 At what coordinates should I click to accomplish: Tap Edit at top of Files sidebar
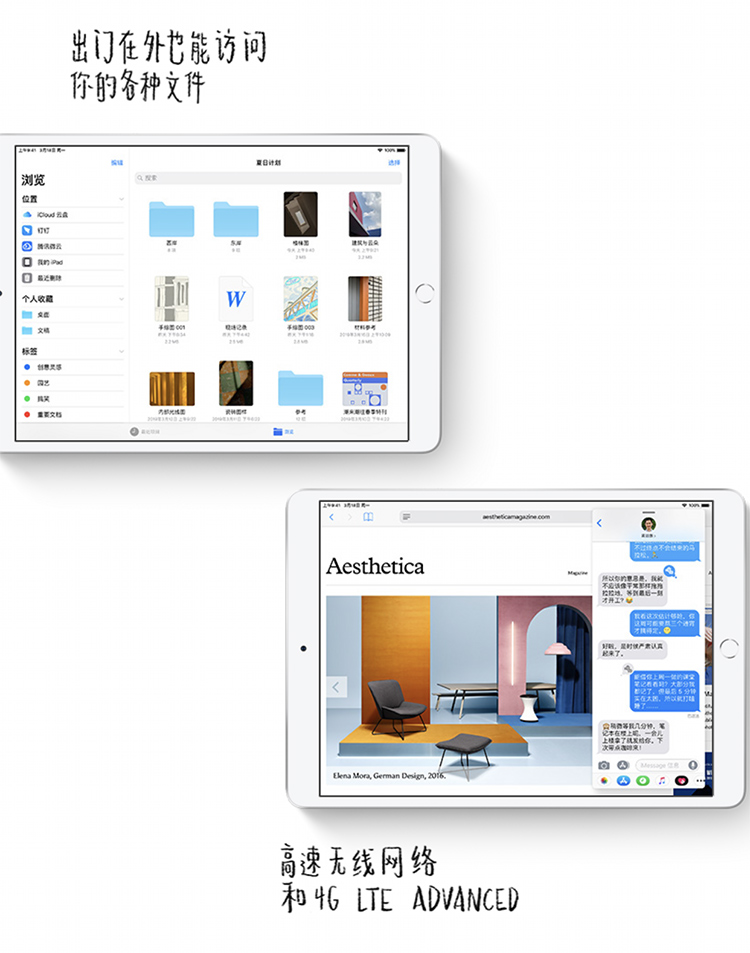point(117,162)
